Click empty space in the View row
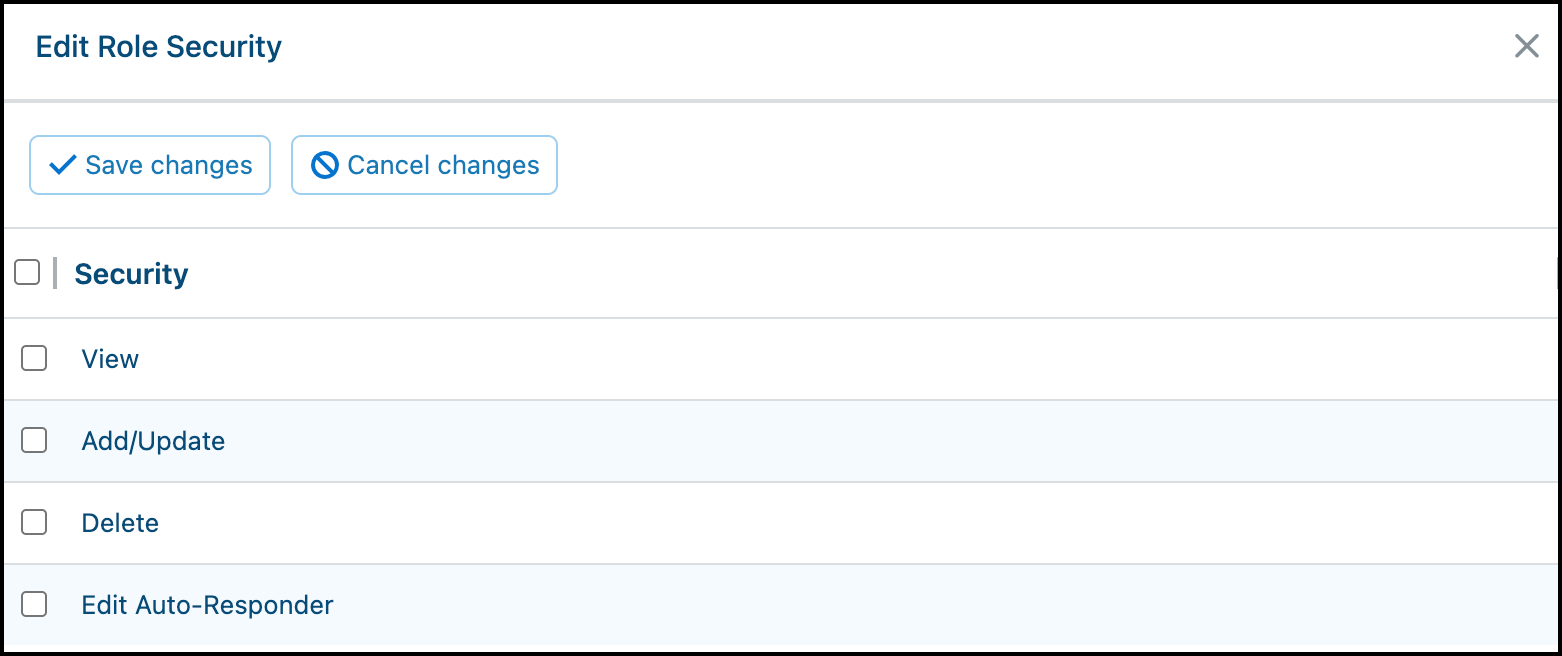1562x656 pixels. coord(850,359)
